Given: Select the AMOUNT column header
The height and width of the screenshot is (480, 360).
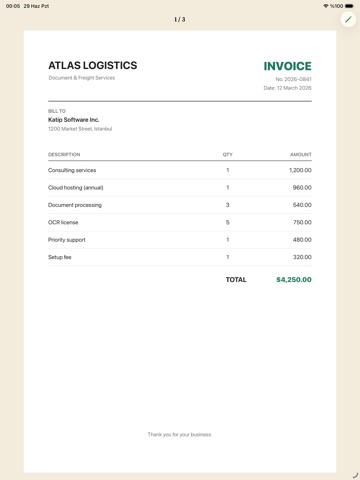Looking at the screenshot, I should pos(301,154).
